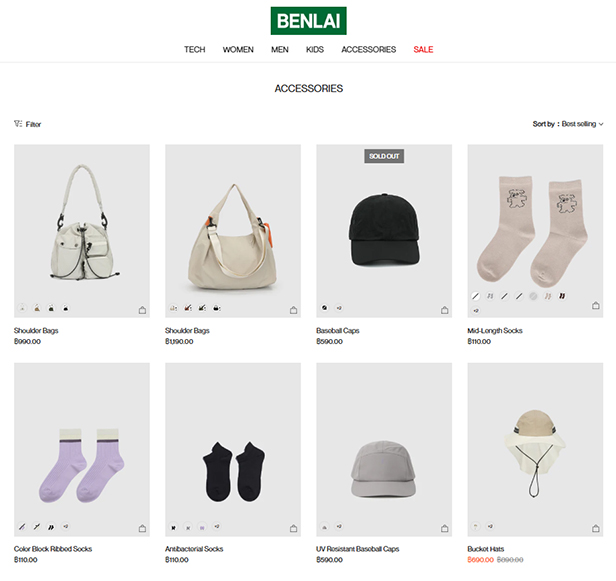Add Antibacterial Socks to cart via bag icon
Image resolution: width=616 pixels, height=581 pixels.
pos(293,528)
